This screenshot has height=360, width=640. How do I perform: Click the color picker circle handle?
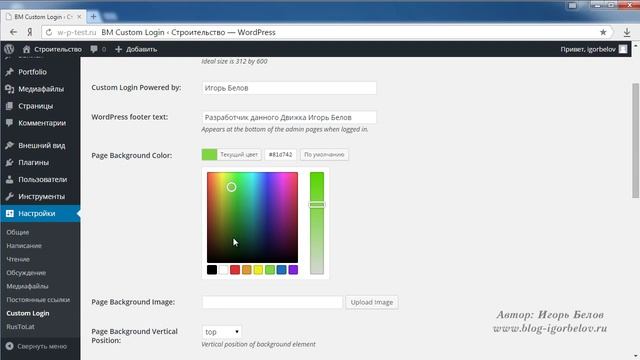click(231, 187)
